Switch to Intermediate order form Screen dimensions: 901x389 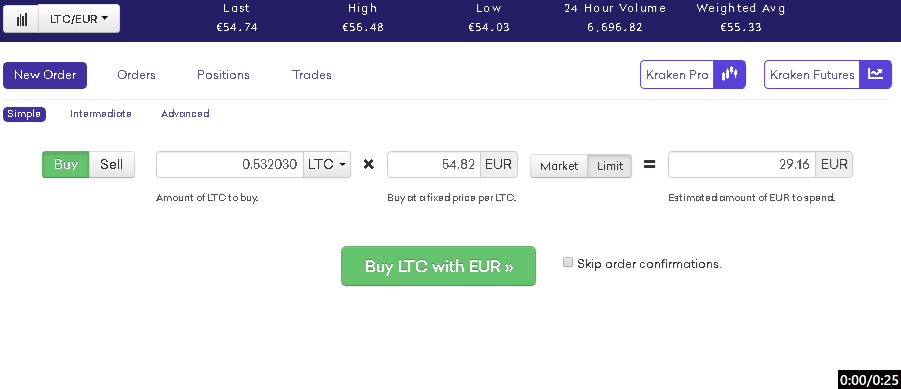pyautogui.click(x=101, y=114)
